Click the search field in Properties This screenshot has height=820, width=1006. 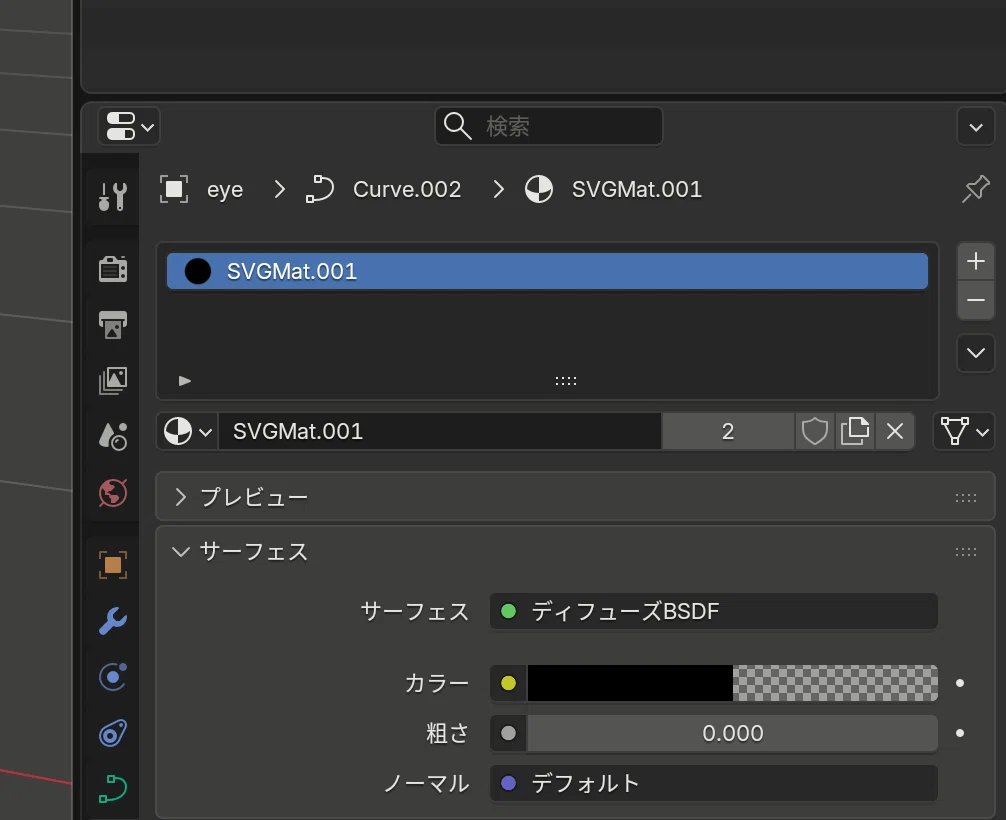pyautogui.click(x=549, y=126)
